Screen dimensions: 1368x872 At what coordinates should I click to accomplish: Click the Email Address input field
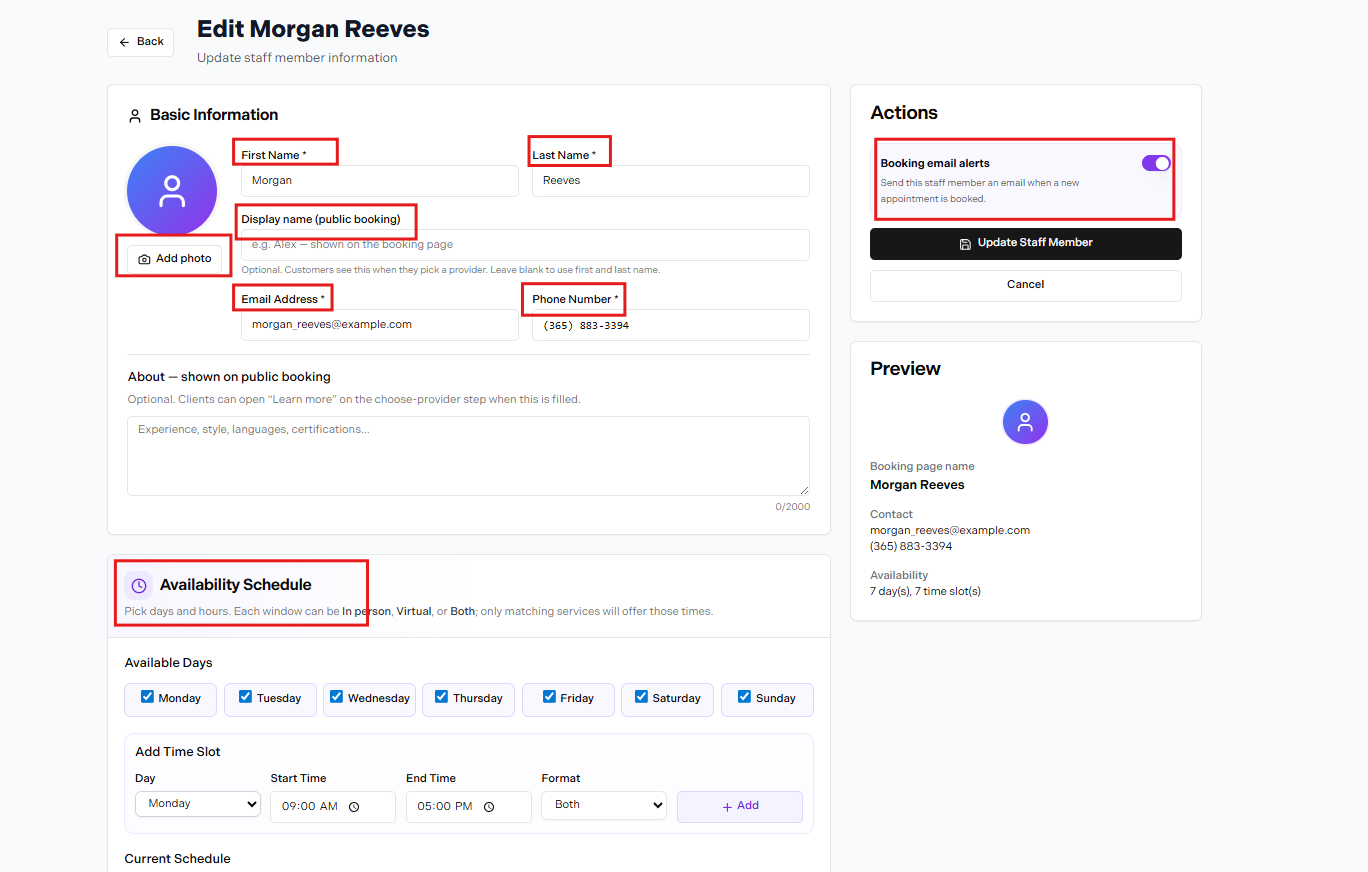[x=380, y=325]
